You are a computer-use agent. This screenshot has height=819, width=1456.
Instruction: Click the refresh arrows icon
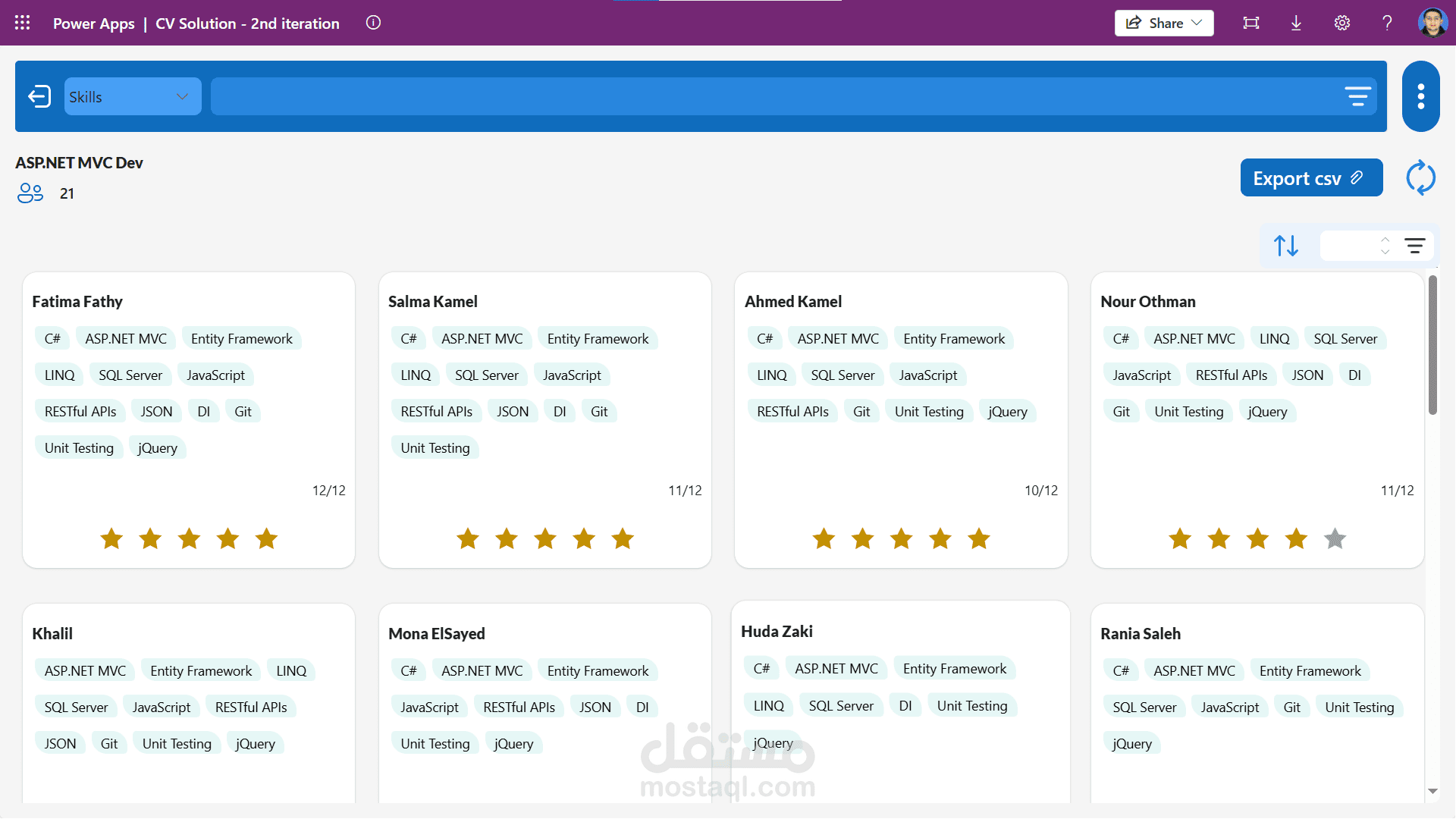(1420, 178)
